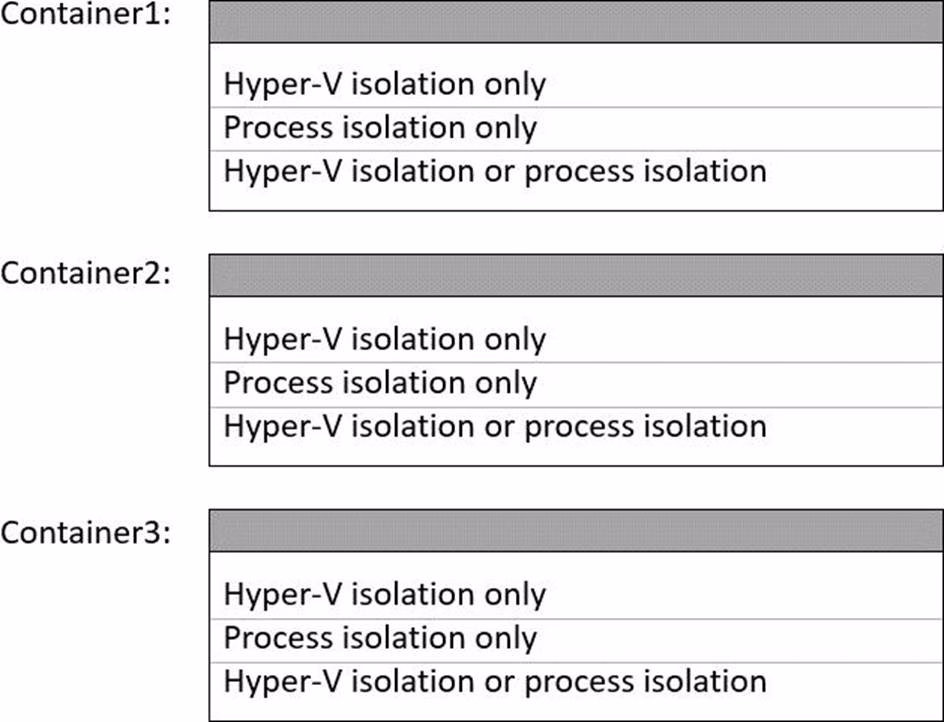The image size is (944, 722).
Task: Open the Container3 dropdown header bar
Action: pos(575,530)
